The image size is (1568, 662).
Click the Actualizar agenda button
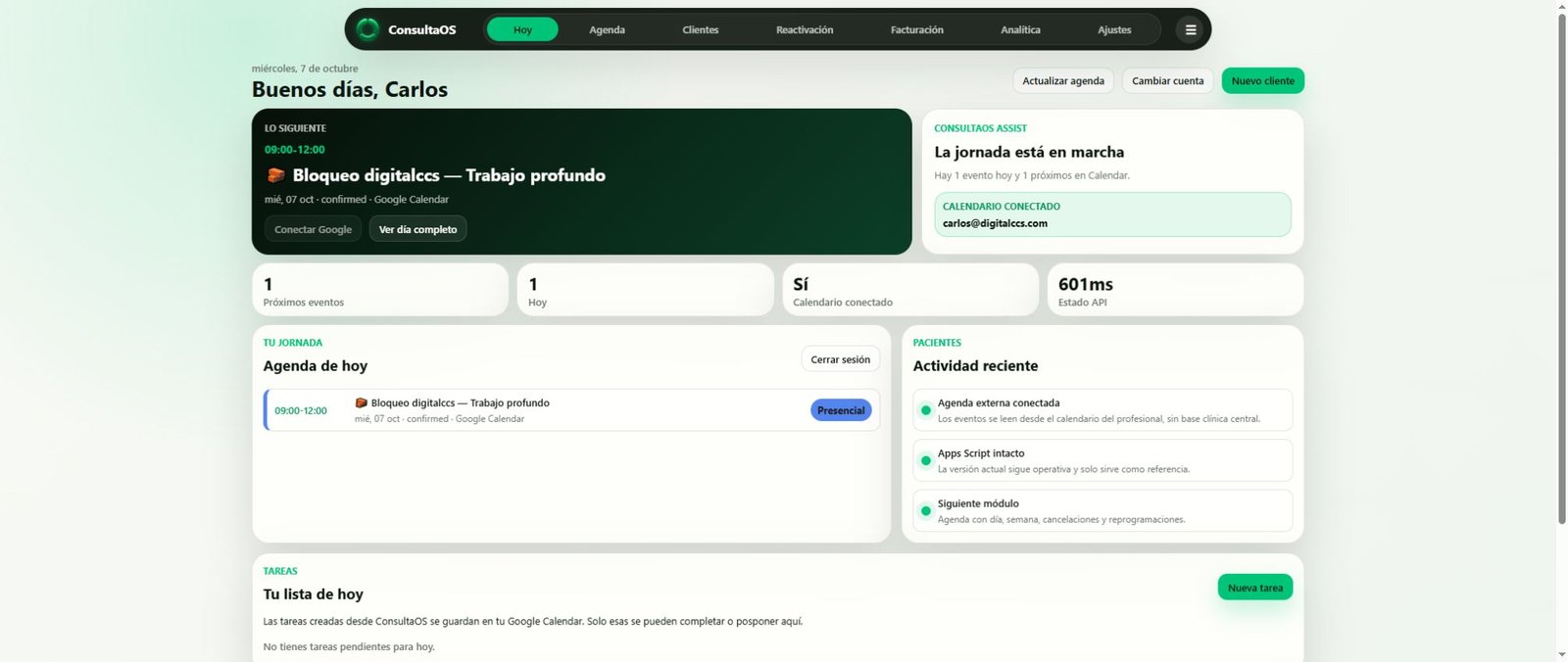[x=1063, y=80]
